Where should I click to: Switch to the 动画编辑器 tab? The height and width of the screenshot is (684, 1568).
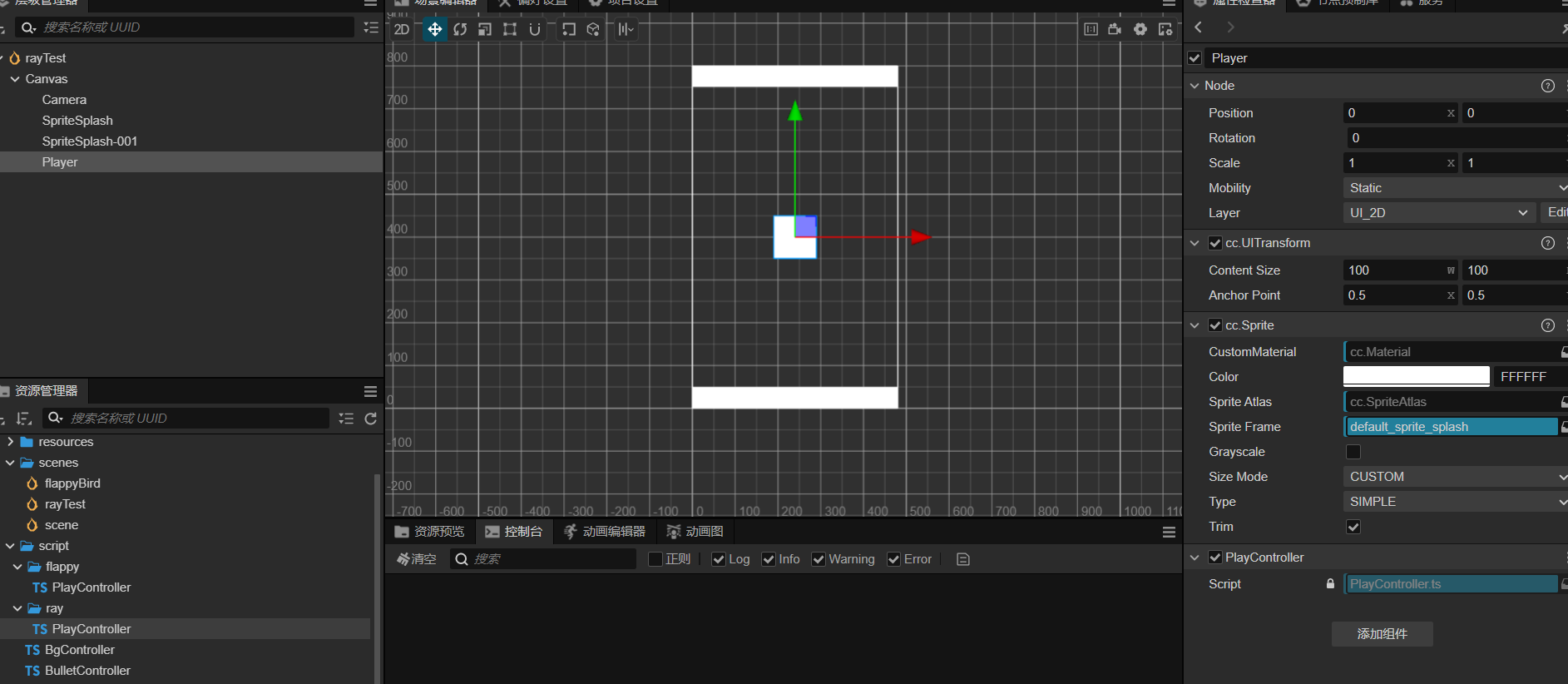(x=605, y=532)
